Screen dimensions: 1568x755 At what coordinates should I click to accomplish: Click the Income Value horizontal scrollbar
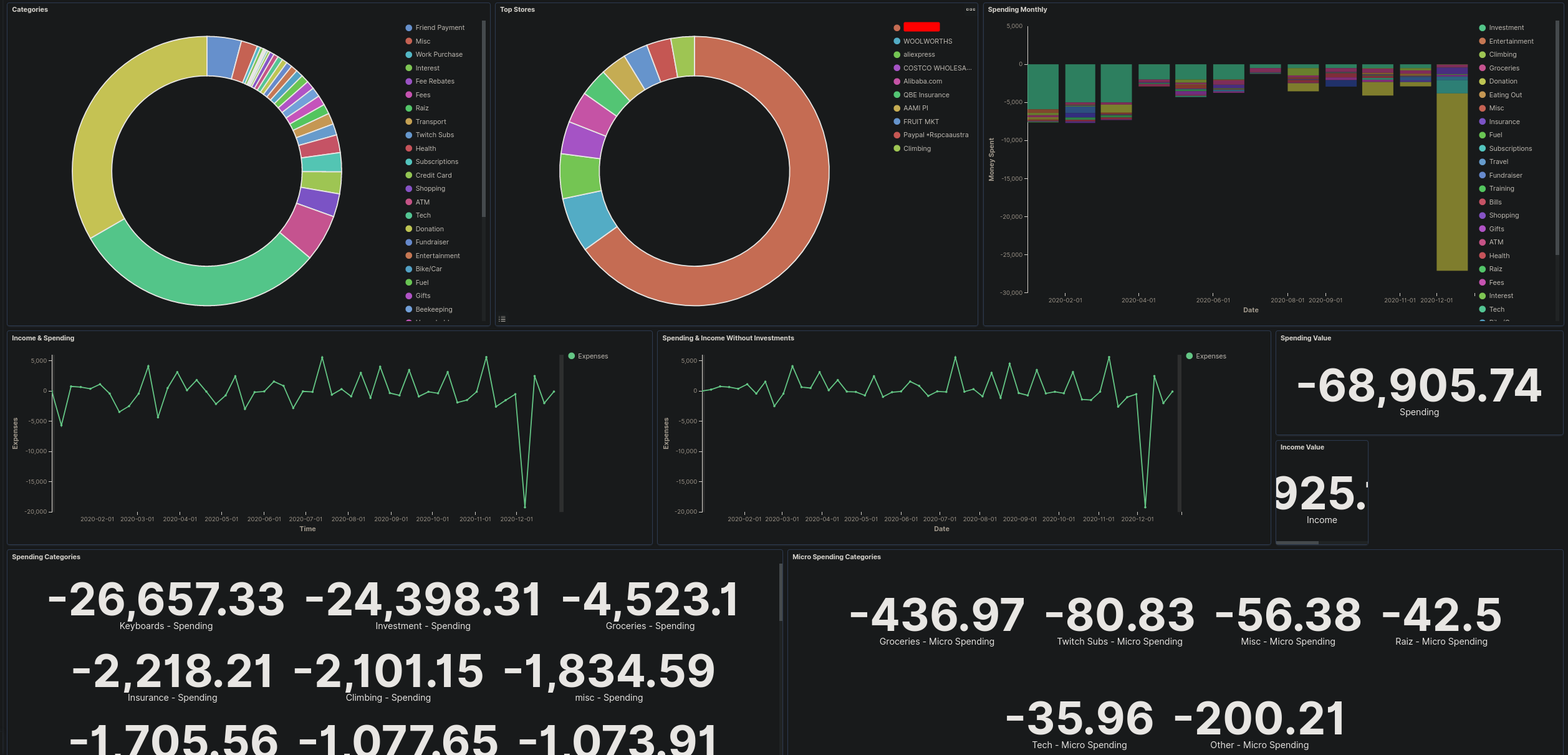1297,543
